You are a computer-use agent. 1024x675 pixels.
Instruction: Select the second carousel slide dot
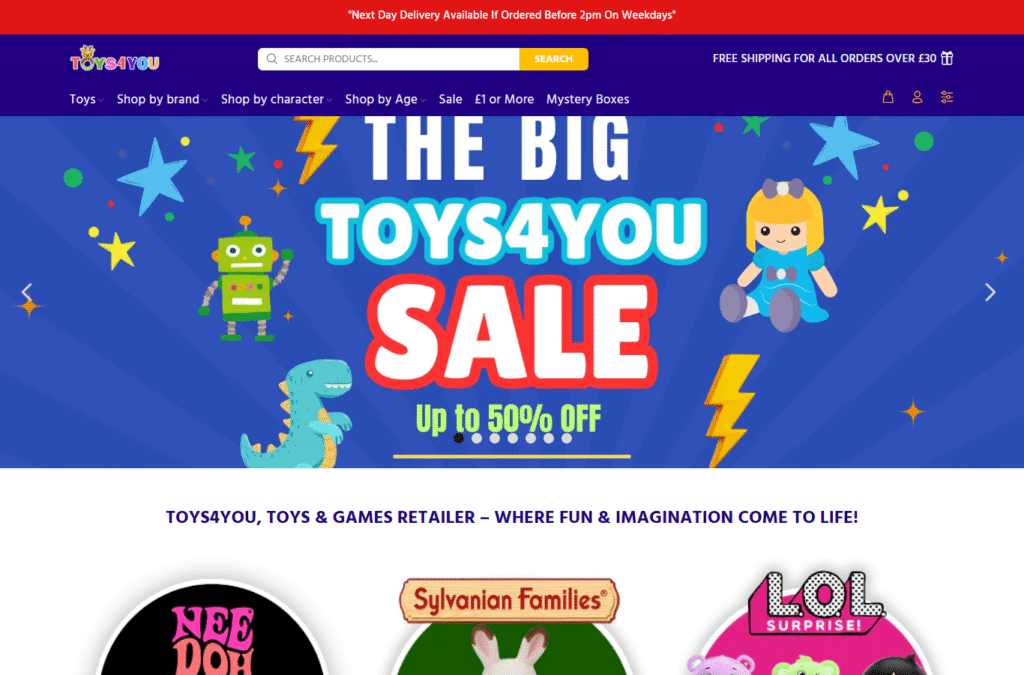477,438
